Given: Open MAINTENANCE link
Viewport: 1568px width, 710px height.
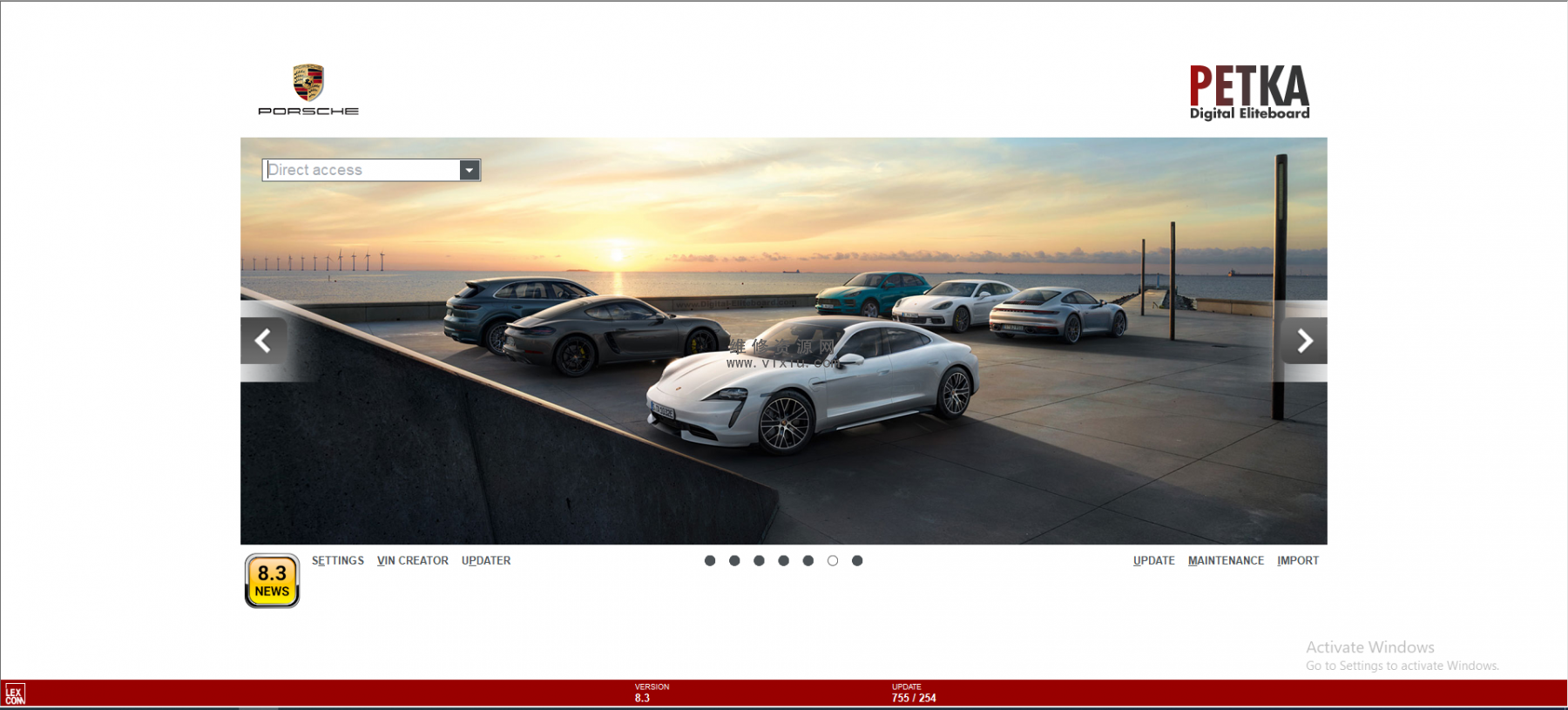Looking at the screenshot, I should tap(1226, 560).
